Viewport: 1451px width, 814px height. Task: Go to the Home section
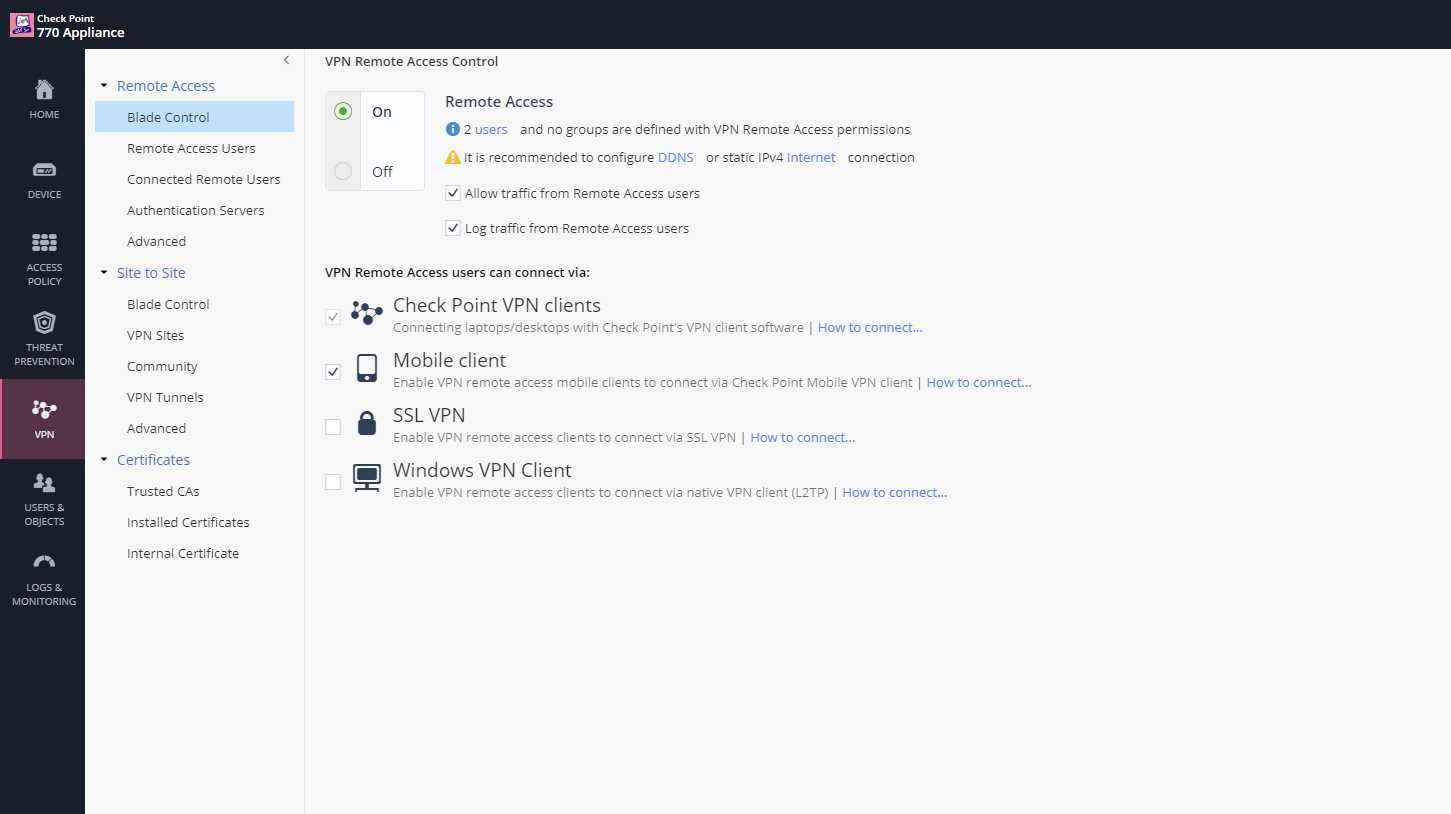coord(44,99)
